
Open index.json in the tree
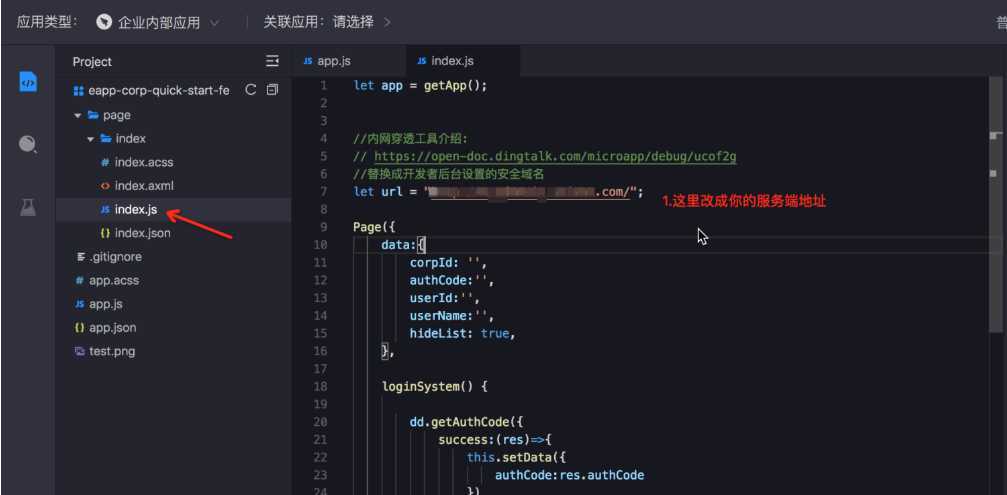pos(143,233)
